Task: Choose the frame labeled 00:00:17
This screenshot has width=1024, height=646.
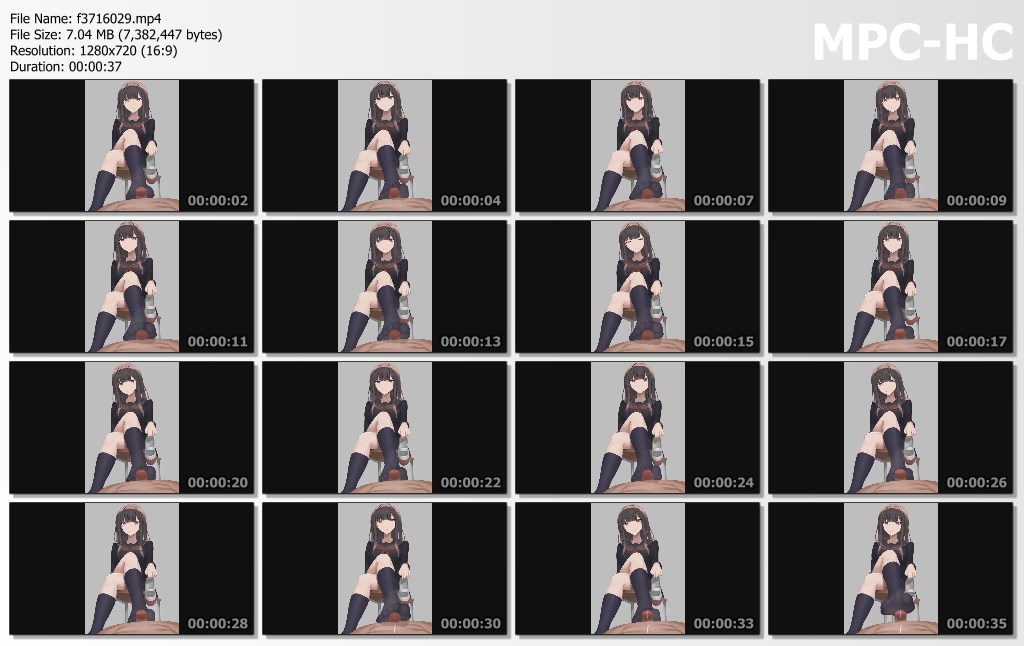Action: (x=891, y=287)
